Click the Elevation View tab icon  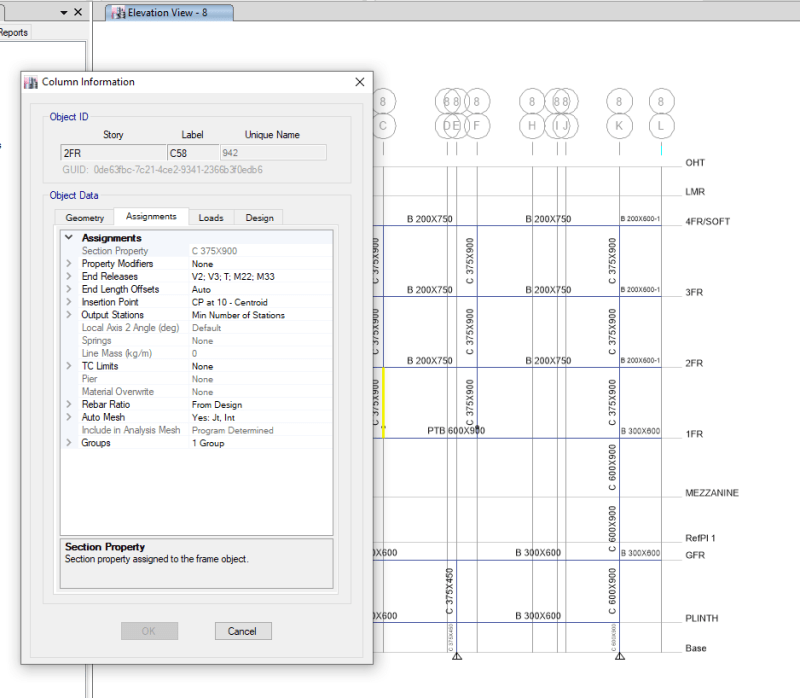coord(119,13)
